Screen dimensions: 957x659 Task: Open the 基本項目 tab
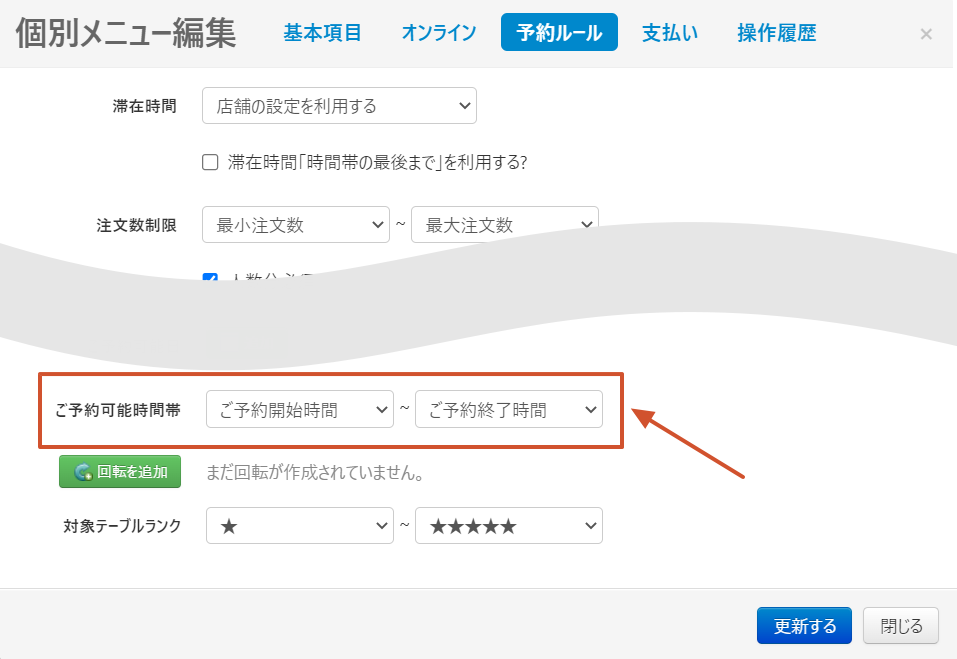click(322, 32)
